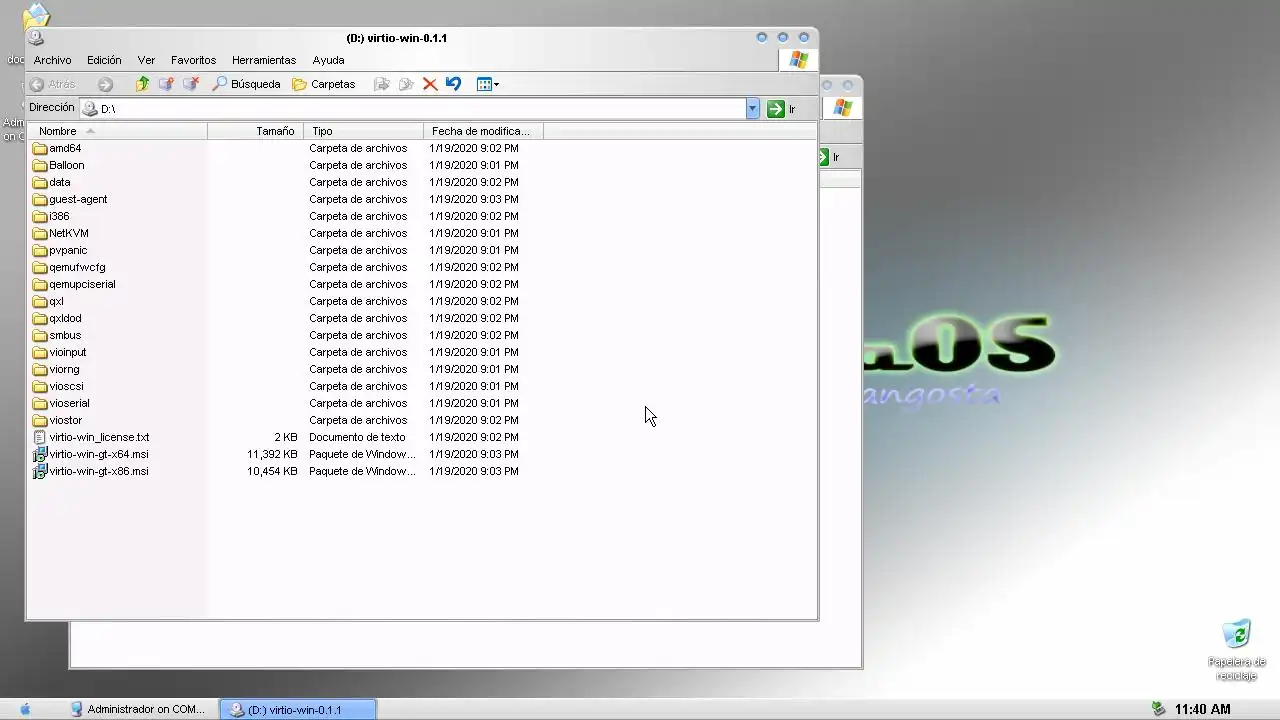The height and width of the screenshot is (720, 1280).
Task: Toggle the Carpetas folders pane
Action: pos(323,84)
